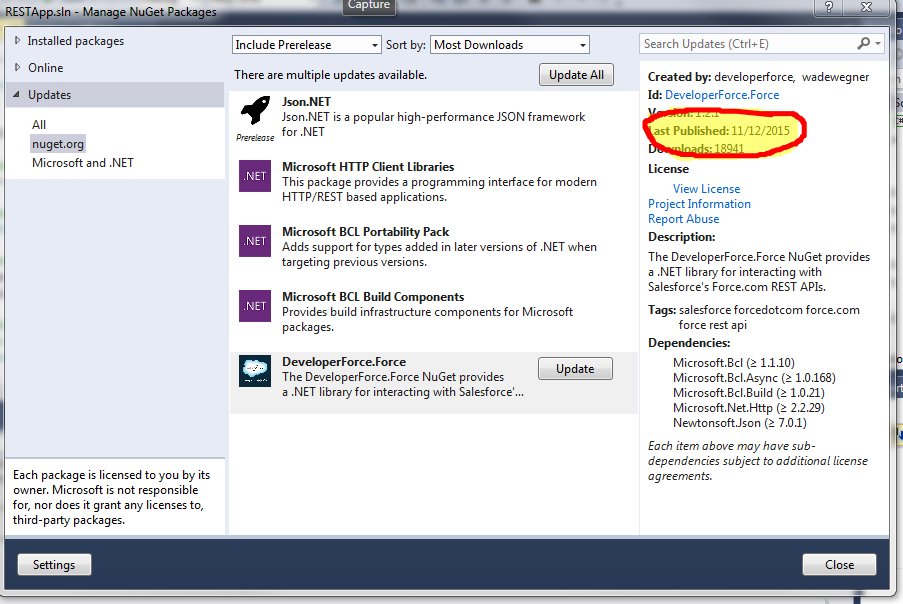Click the Update All button
Screen dimensions: 903x604
(x=576, y=75)
